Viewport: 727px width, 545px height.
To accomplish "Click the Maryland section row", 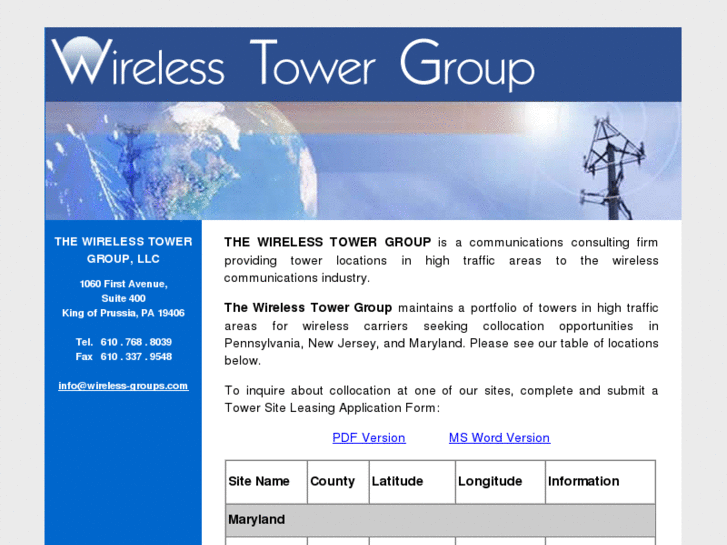I will (x=440, y=520).
